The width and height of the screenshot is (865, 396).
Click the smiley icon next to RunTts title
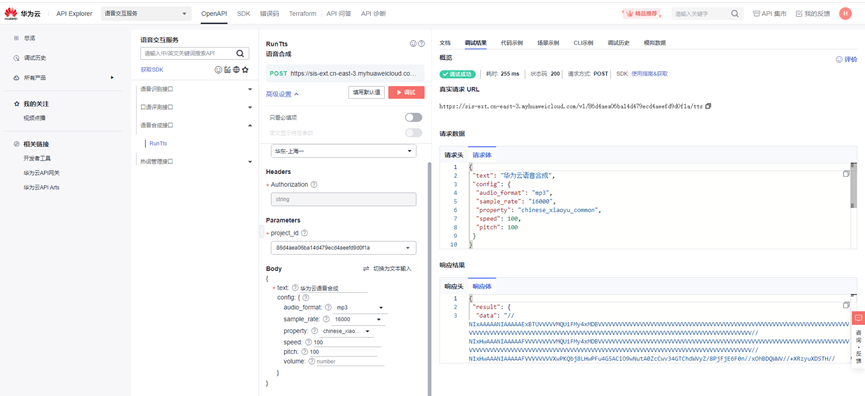tap(413, 44)
